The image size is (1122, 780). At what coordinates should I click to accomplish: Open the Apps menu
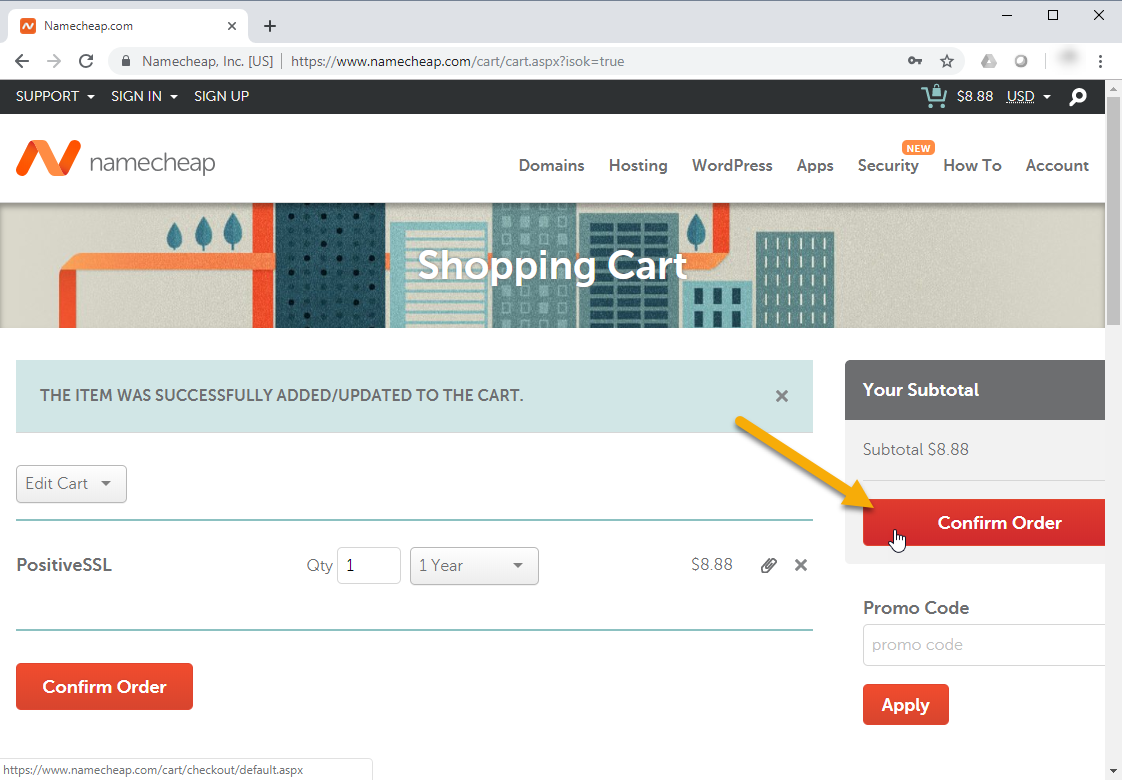point(815,165)
